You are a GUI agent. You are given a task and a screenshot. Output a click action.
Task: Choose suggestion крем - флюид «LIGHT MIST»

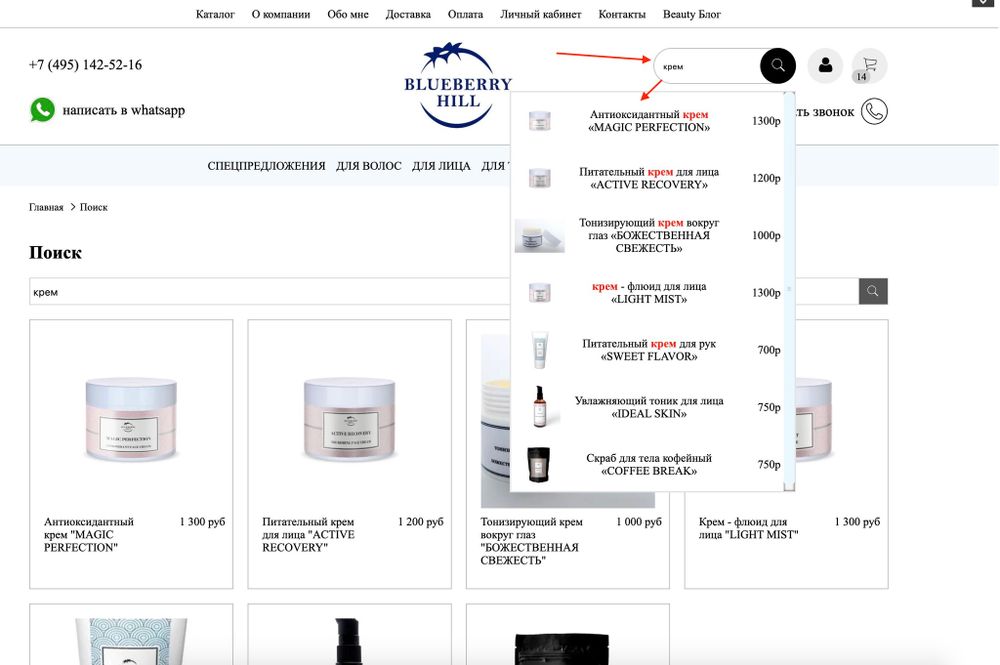pos(649,293)
